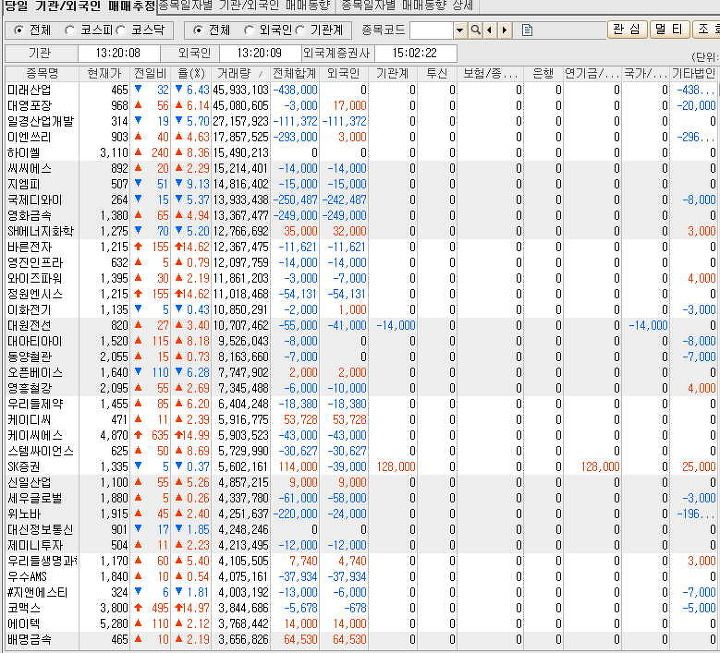
Task: Click the 외국인 column header
Action: pos(343,73)
